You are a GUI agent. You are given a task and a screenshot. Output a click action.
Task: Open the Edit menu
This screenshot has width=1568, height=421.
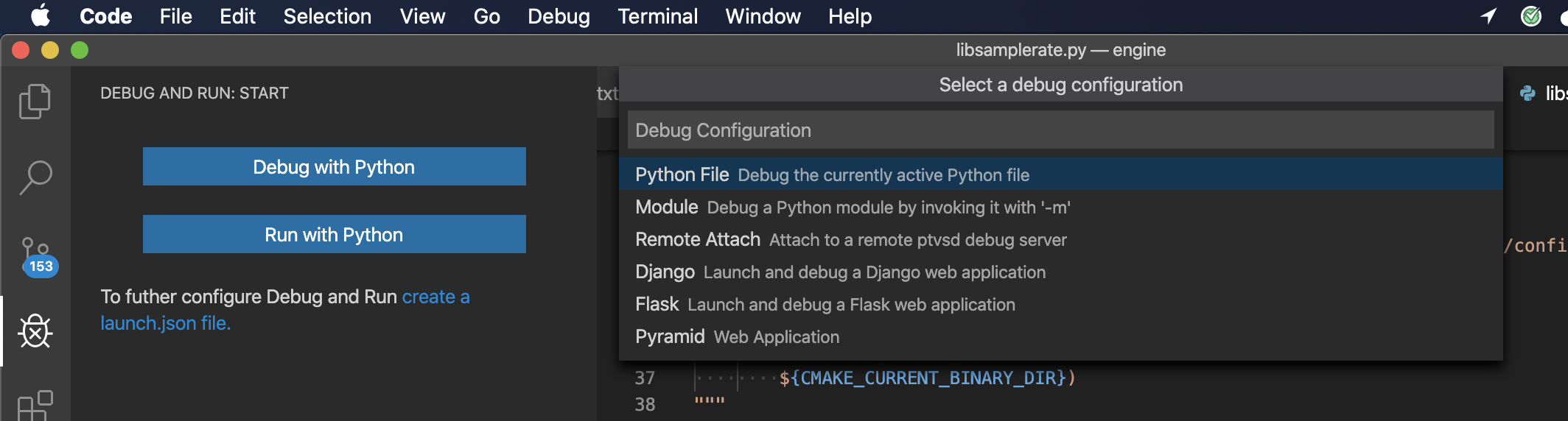coord(237,16)
